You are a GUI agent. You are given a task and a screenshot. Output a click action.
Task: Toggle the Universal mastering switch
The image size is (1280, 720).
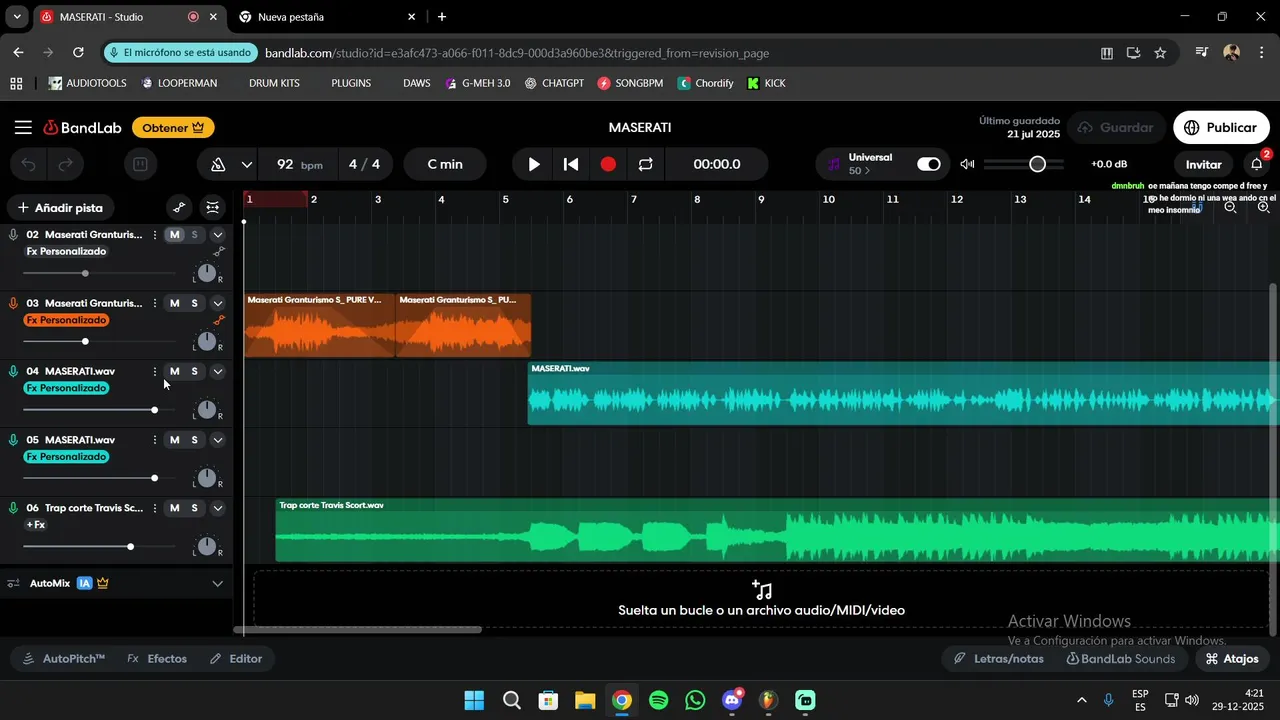(929, 164)
